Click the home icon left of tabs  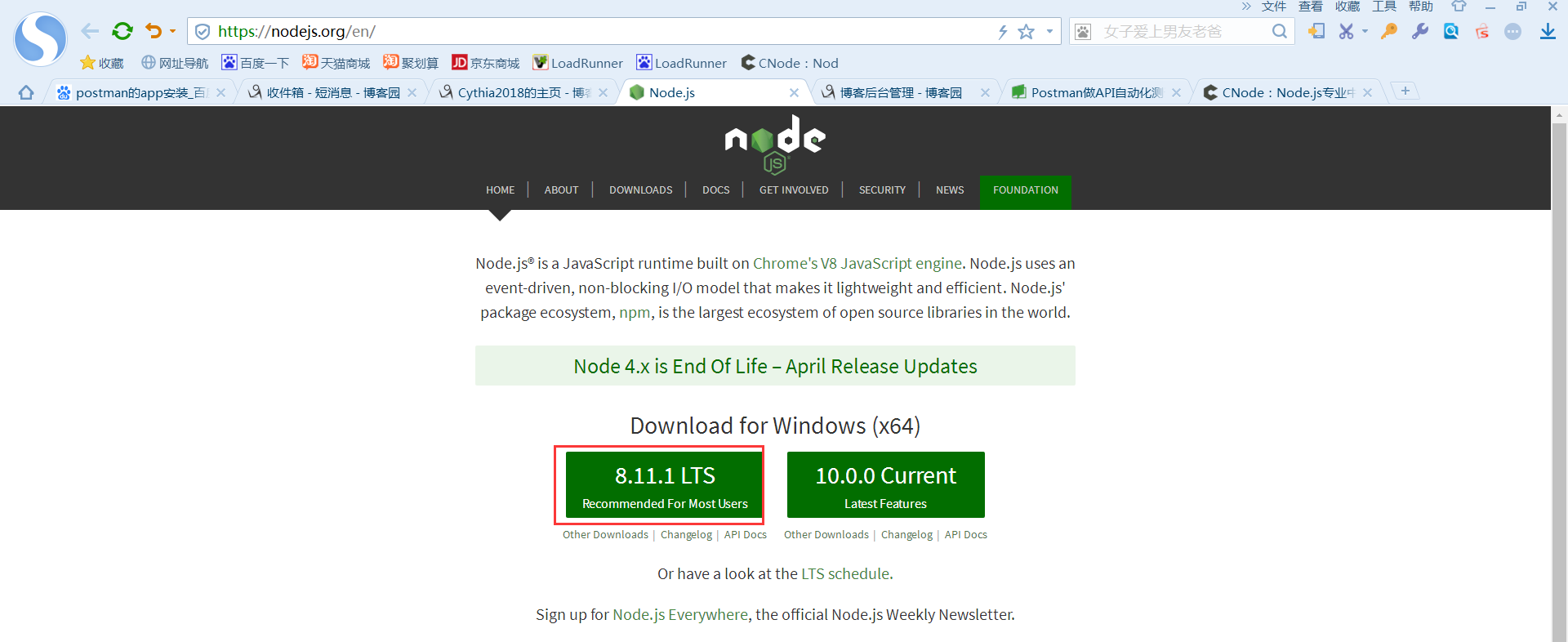(26, 92)
